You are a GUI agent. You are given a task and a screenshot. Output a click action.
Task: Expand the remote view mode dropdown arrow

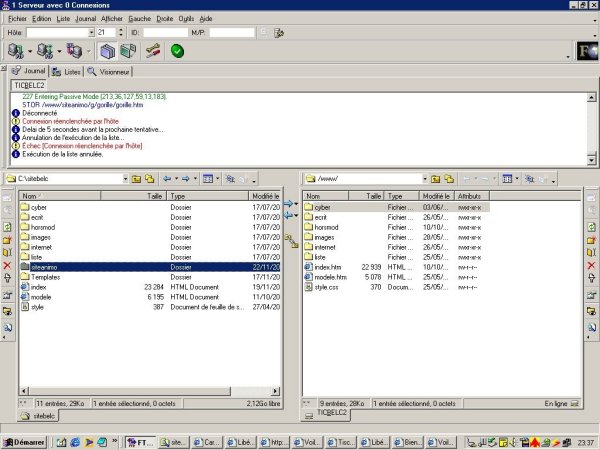pos(517,179)
